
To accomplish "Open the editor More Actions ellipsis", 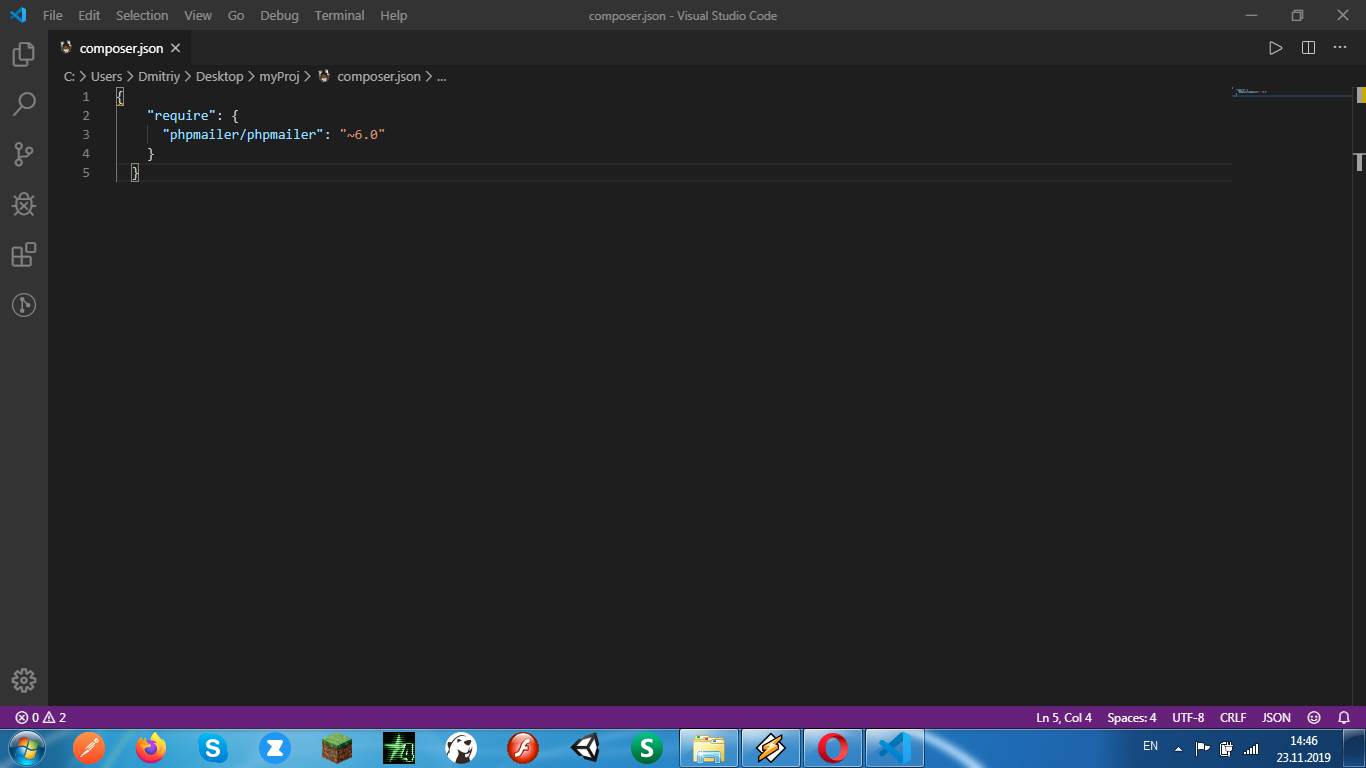I will click(x=1340, y=48).
